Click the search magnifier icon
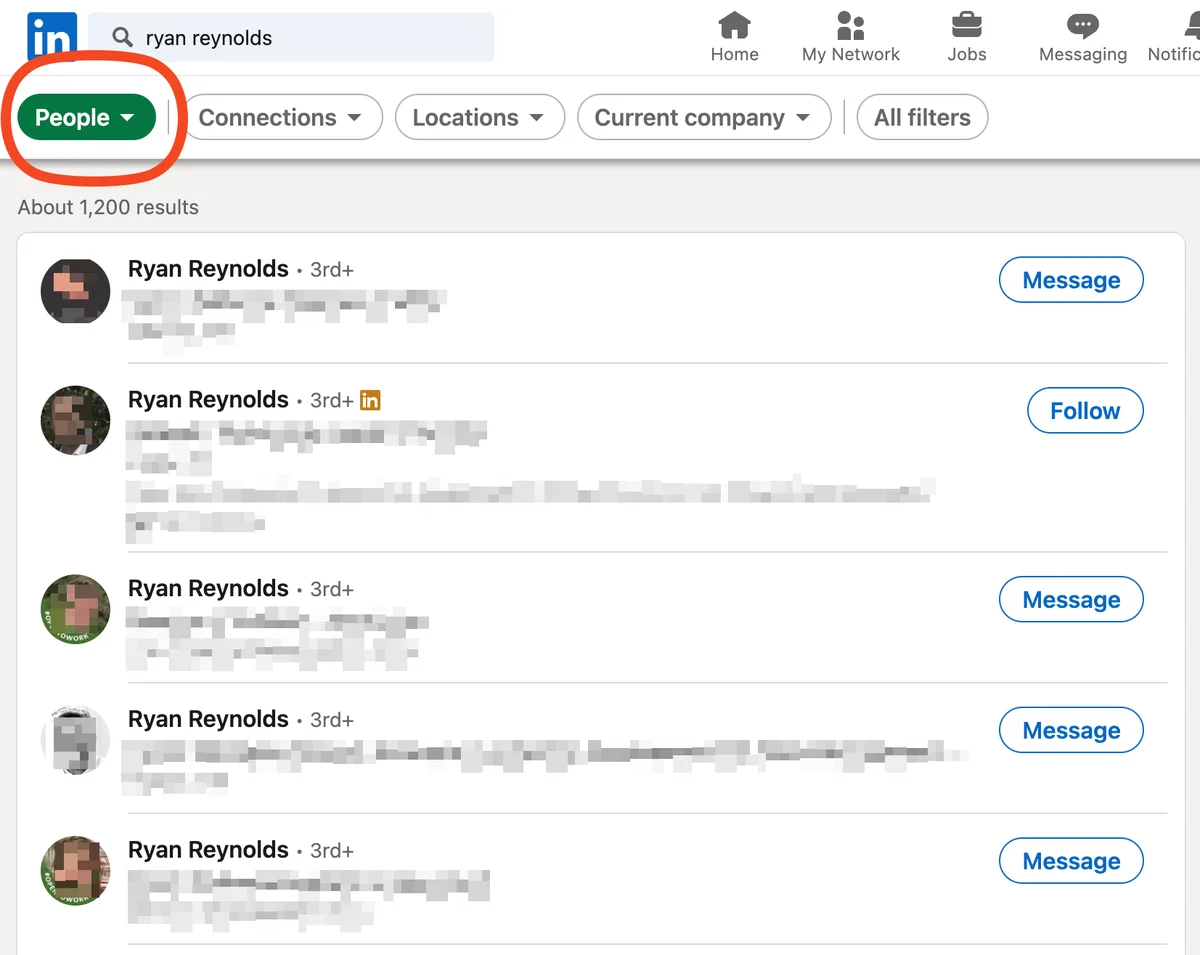Viewport: 1200px width, 955px height. [122, 38]
